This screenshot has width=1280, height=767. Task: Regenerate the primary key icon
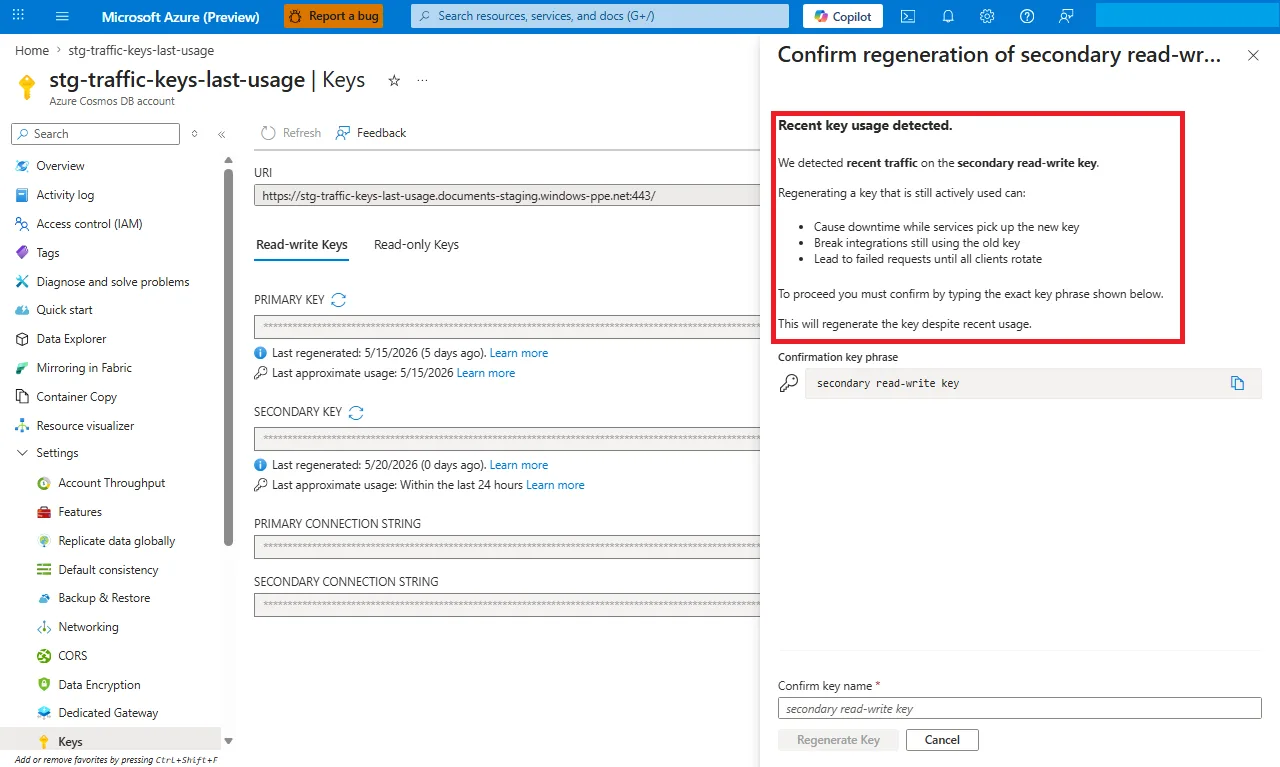(x=338, y=300)
